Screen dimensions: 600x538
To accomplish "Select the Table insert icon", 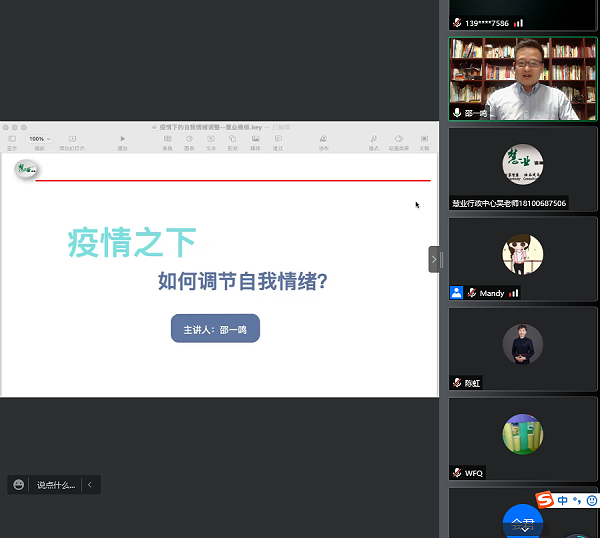I will coord(167,139).
